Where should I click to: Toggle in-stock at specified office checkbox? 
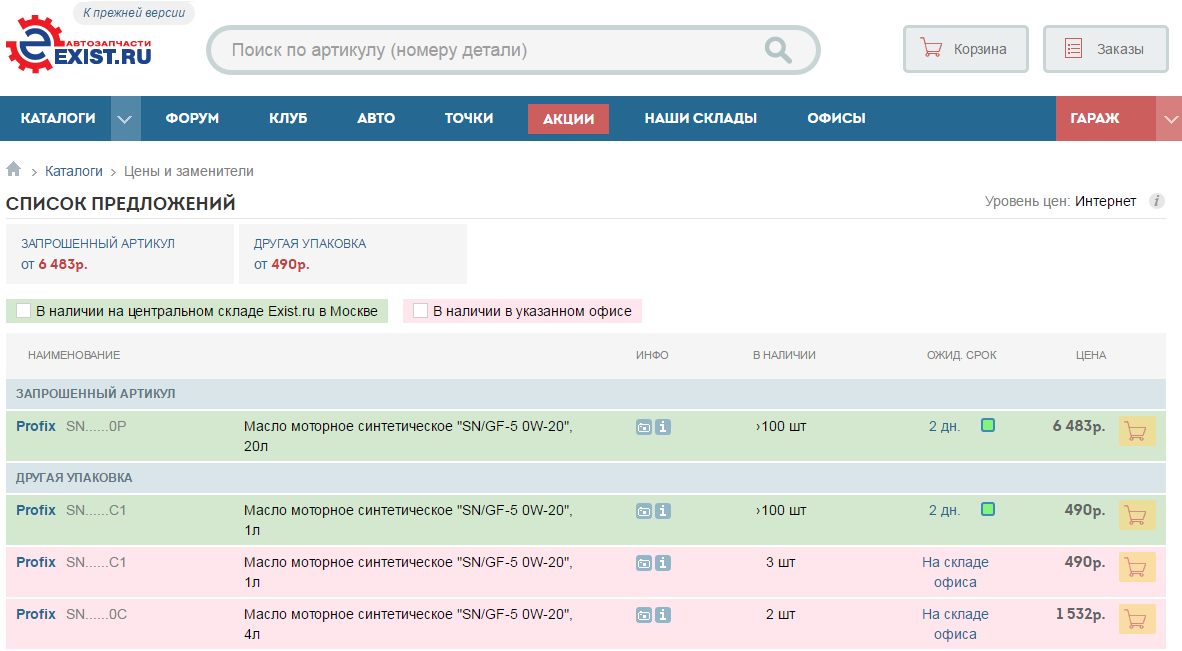[421, 310]
